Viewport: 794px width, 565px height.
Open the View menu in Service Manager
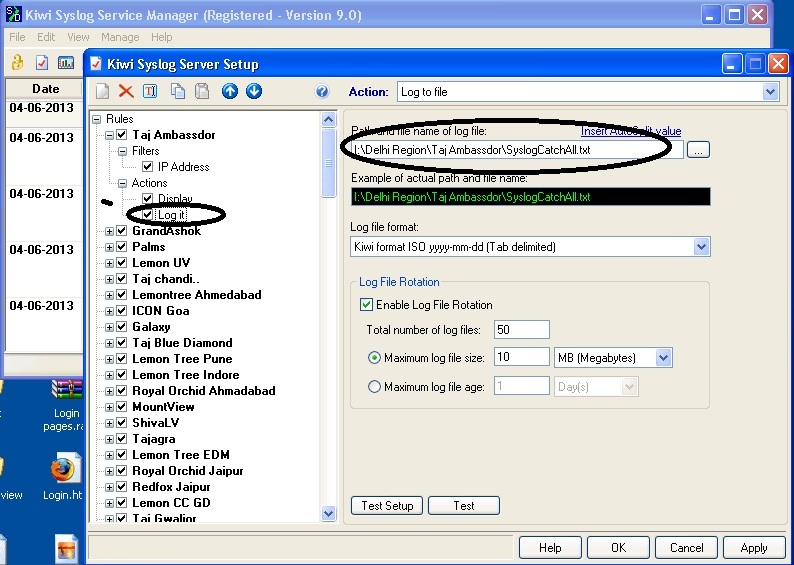point(78,37)
